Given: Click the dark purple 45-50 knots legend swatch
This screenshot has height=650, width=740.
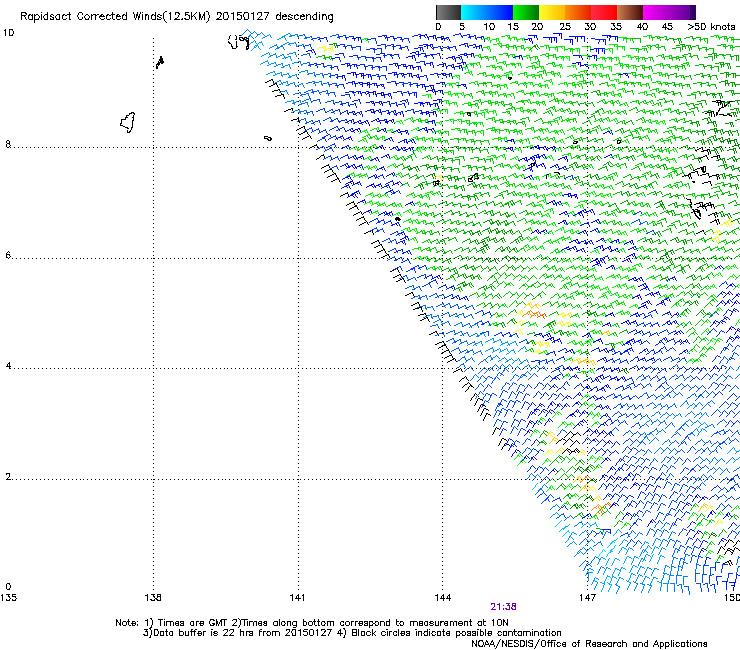Looking at the screenshot, I should point(682,12).
